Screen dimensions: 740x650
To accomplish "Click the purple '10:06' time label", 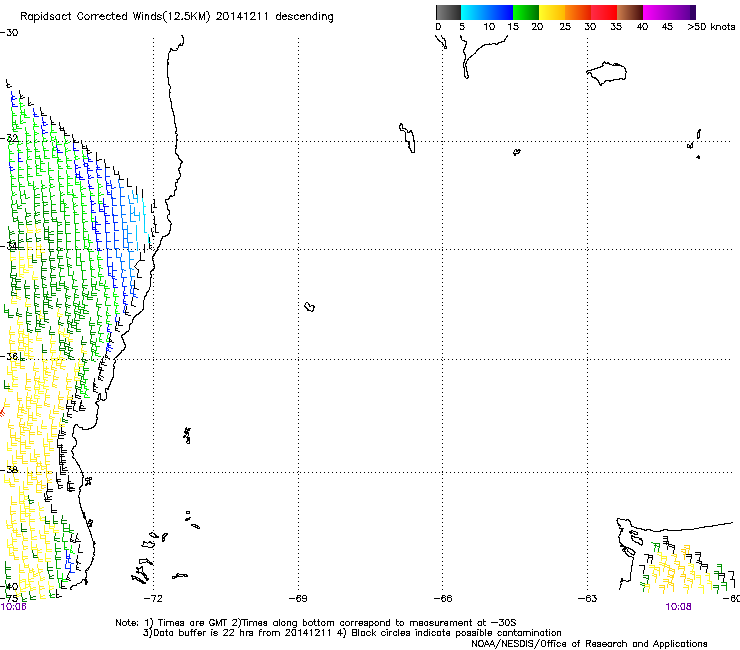I will click(x=13, y=607).
